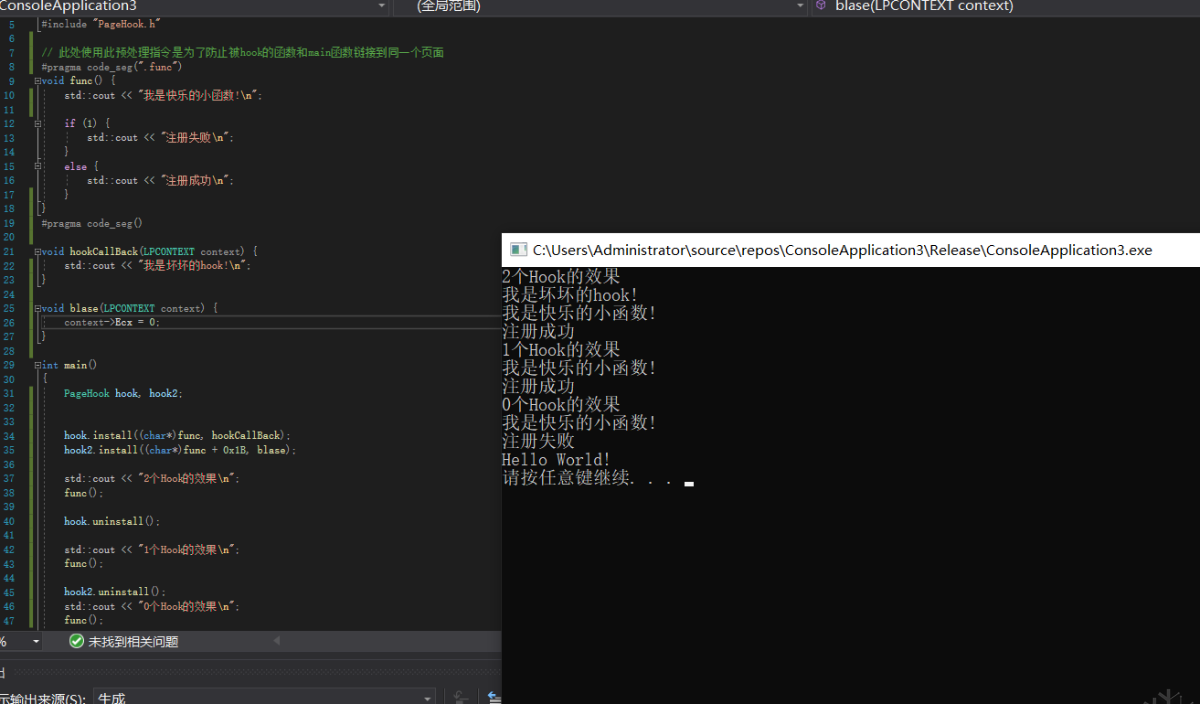Viewport: 1200px width, 704px height.
Task: Click '注册失败' in the console output
Action: (538, 441)
